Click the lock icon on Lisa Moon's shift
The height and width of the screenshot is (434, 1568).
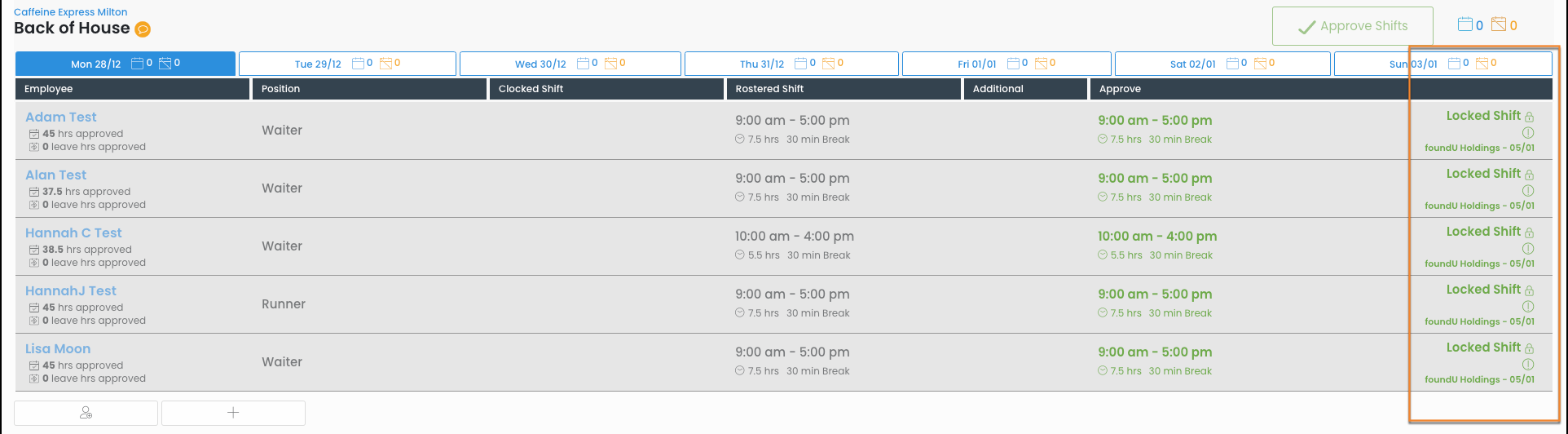click(x=1529, y=348)
